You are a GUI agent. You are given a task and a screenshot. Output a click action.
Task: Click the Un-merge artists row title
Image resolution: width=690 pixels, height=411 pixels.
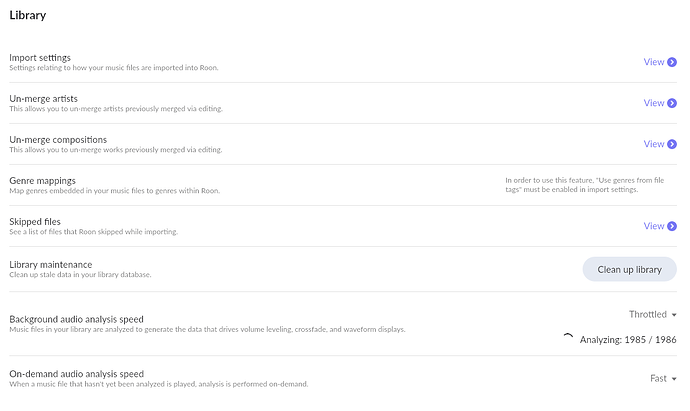(43, 98)
